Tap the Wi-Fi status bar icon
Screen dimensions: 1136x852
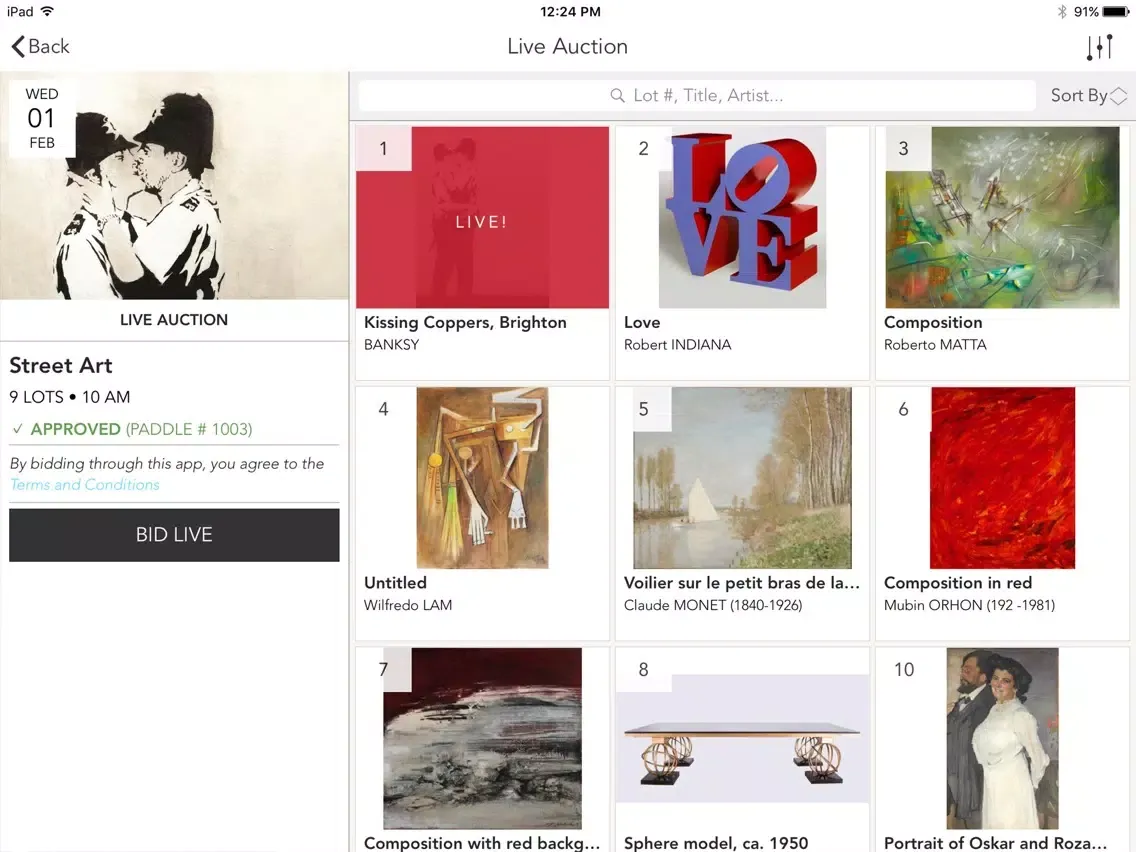[47, 11]
